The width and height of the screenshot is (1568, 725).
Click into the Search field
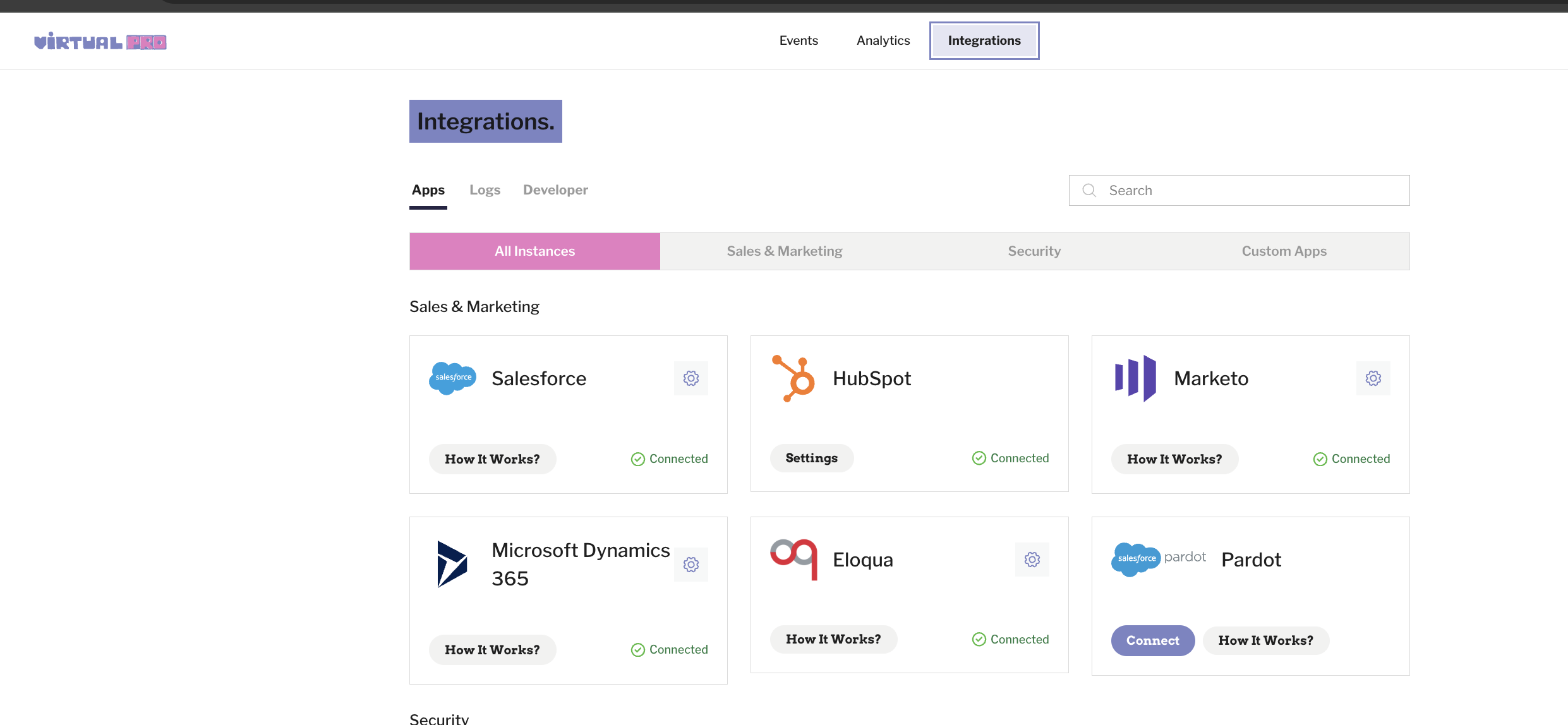tap(1239, 190)
